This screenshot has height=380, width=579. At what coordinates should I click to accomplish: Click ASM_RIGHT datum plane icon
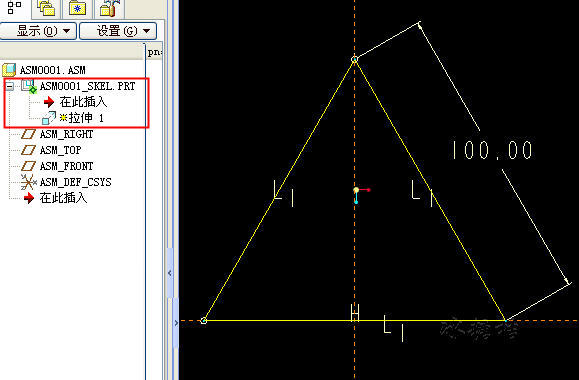click(x=28, y=134)
